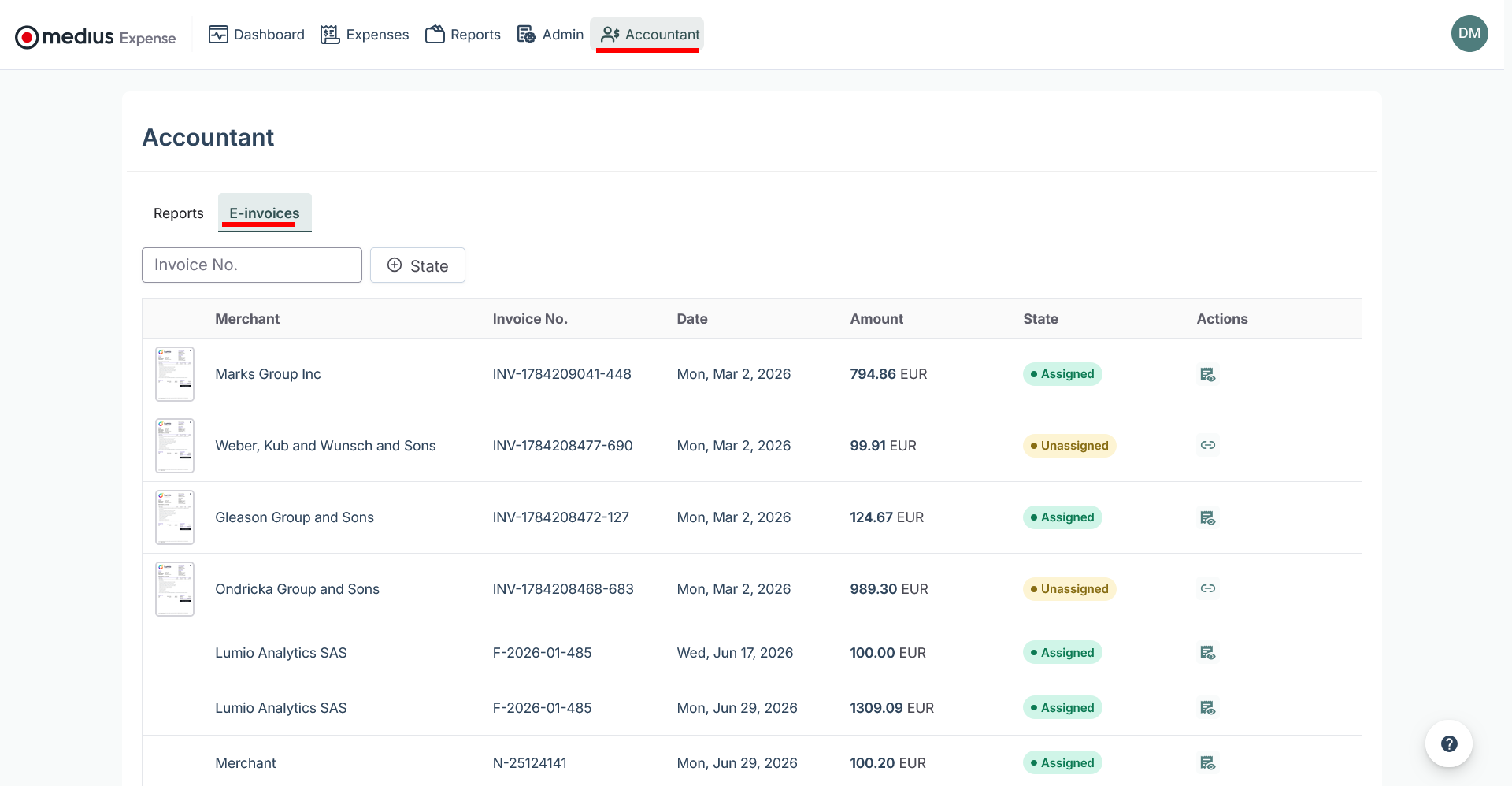
Task: Open the view expense icon for Marks Group Inc
Action: click(x=1207, y=374)
